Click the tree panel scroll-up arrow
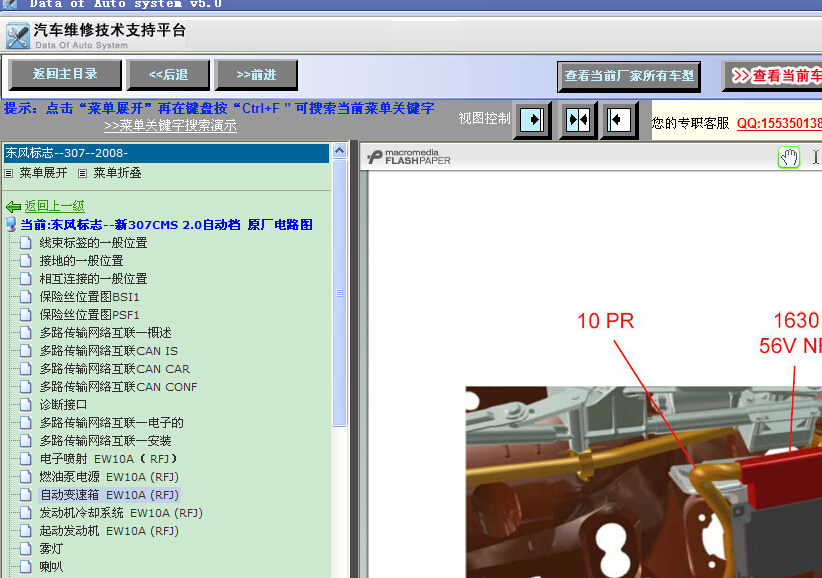 pyautogui.click(x=339, y=151)
